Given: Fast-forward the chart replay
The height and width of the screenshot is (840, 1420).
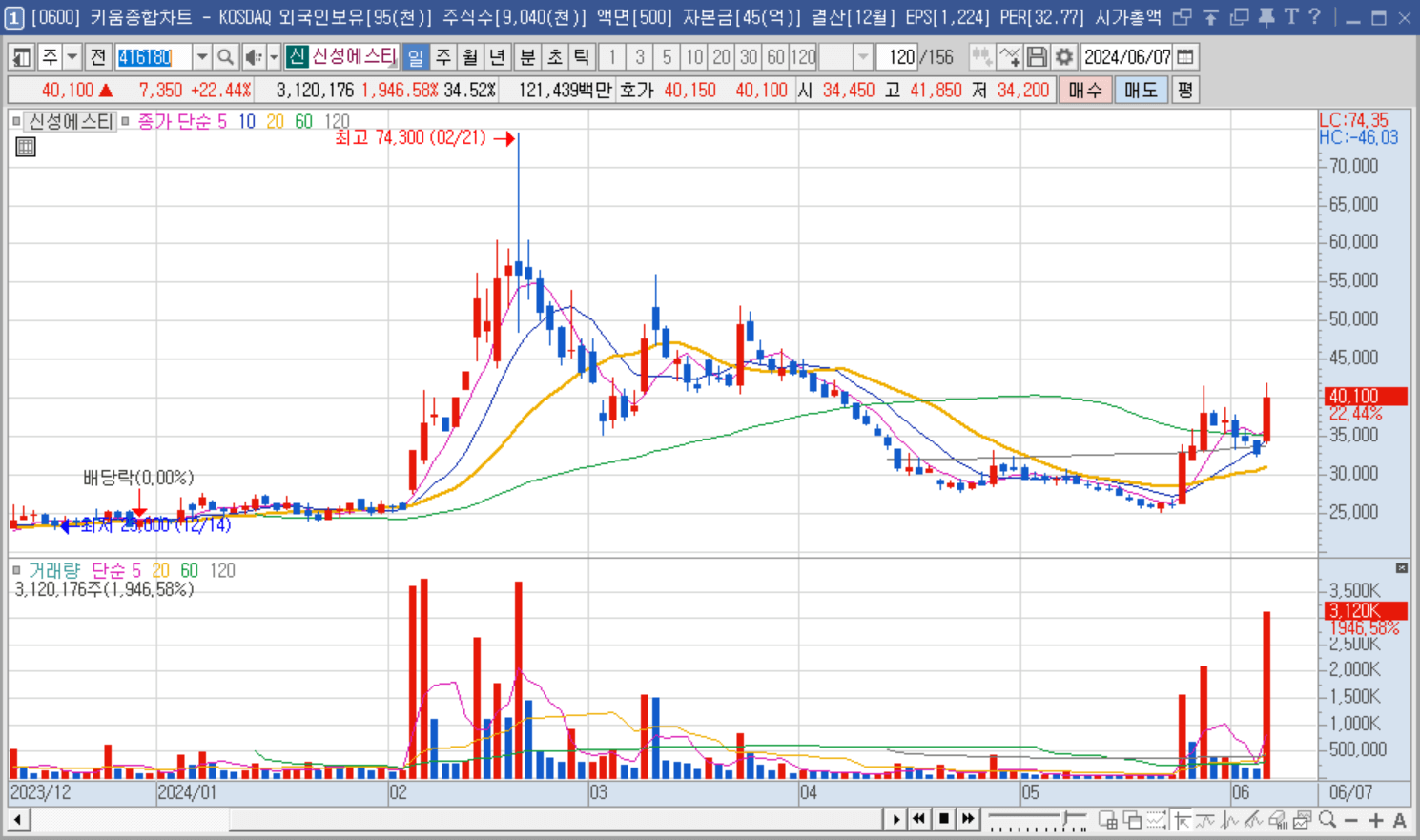Looking at the screenshot, I should point(968,819).
